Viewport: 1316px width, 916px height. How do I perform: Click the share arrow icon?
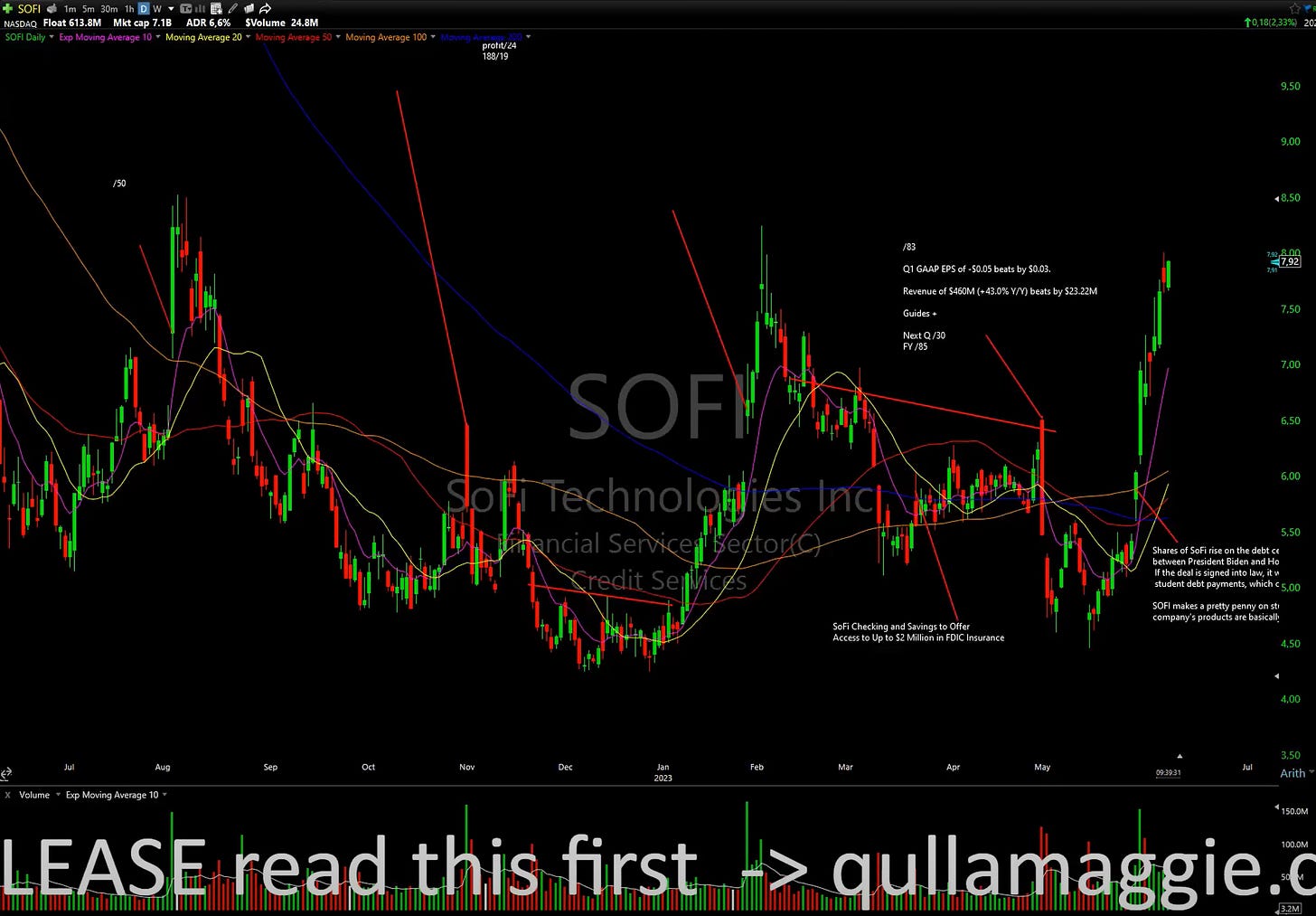pos(265,9)
